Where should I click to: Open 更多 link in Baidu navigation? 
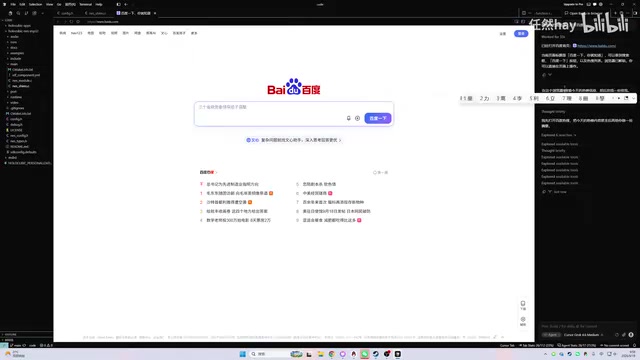[x=194, y=33]
